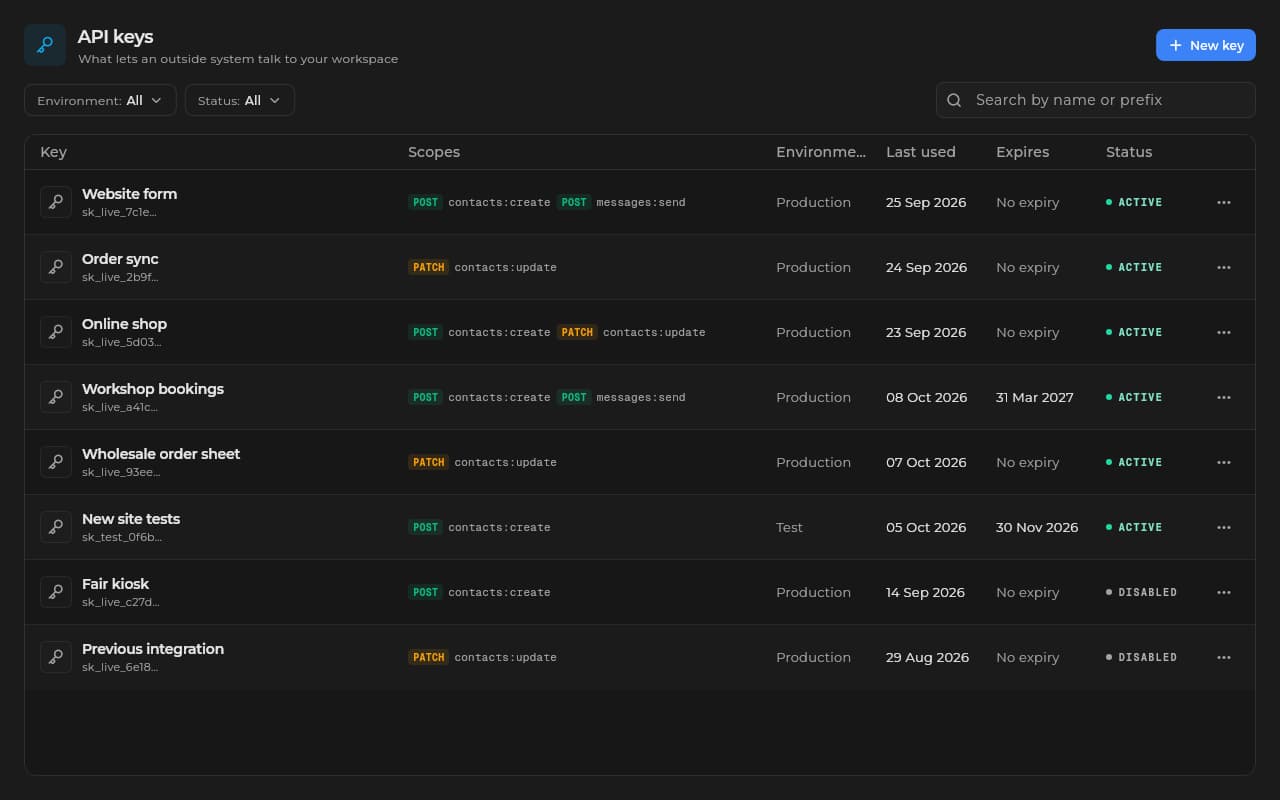Click the Key column header

[x=53, y=152]
